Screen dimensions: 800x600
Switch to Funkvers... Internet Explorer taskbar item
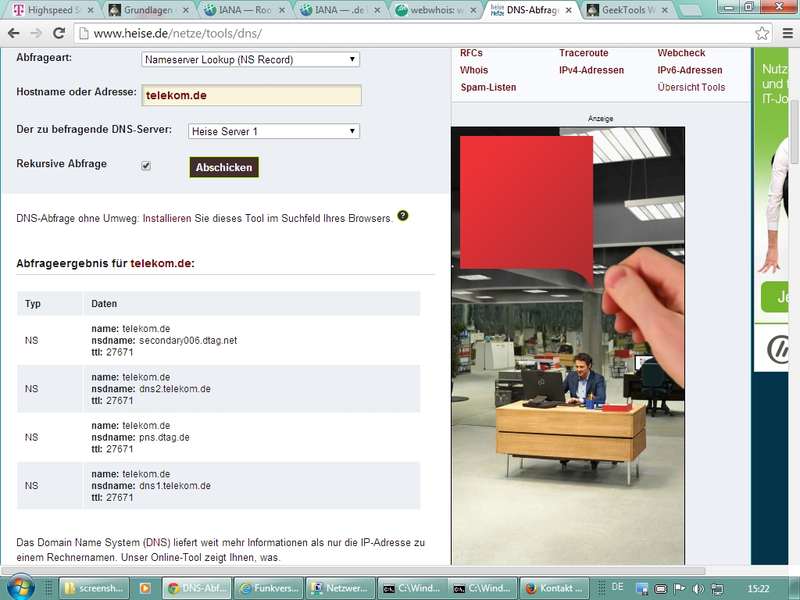[269, 588]
